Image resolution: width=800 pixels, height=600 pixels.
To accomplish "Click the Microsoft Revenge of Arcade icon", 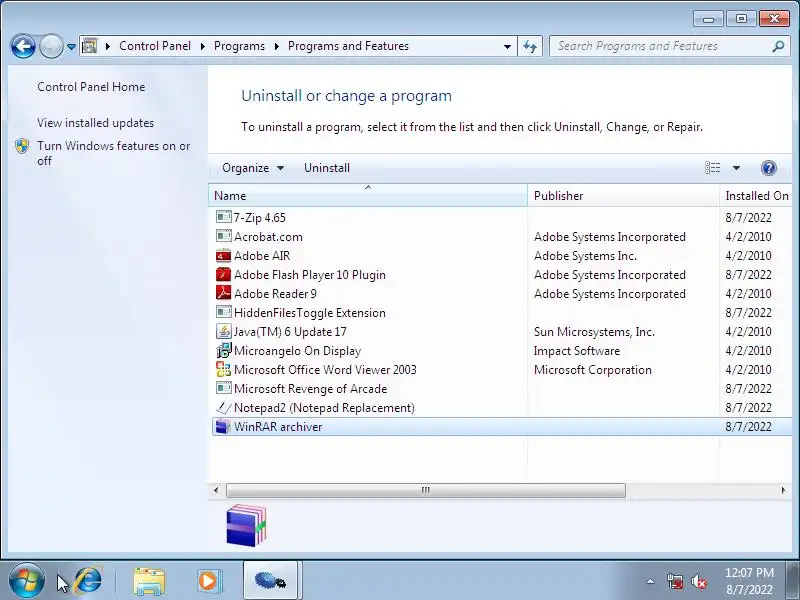I will [x=223, y=389].
